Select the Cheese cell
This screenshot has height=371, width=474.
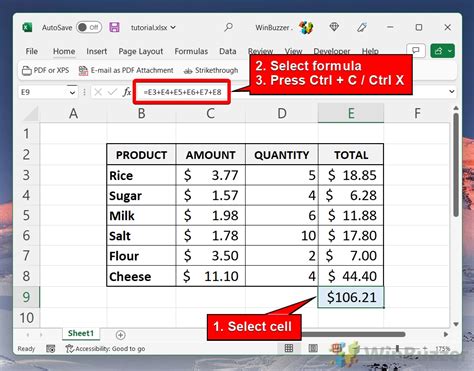(141, 276)
